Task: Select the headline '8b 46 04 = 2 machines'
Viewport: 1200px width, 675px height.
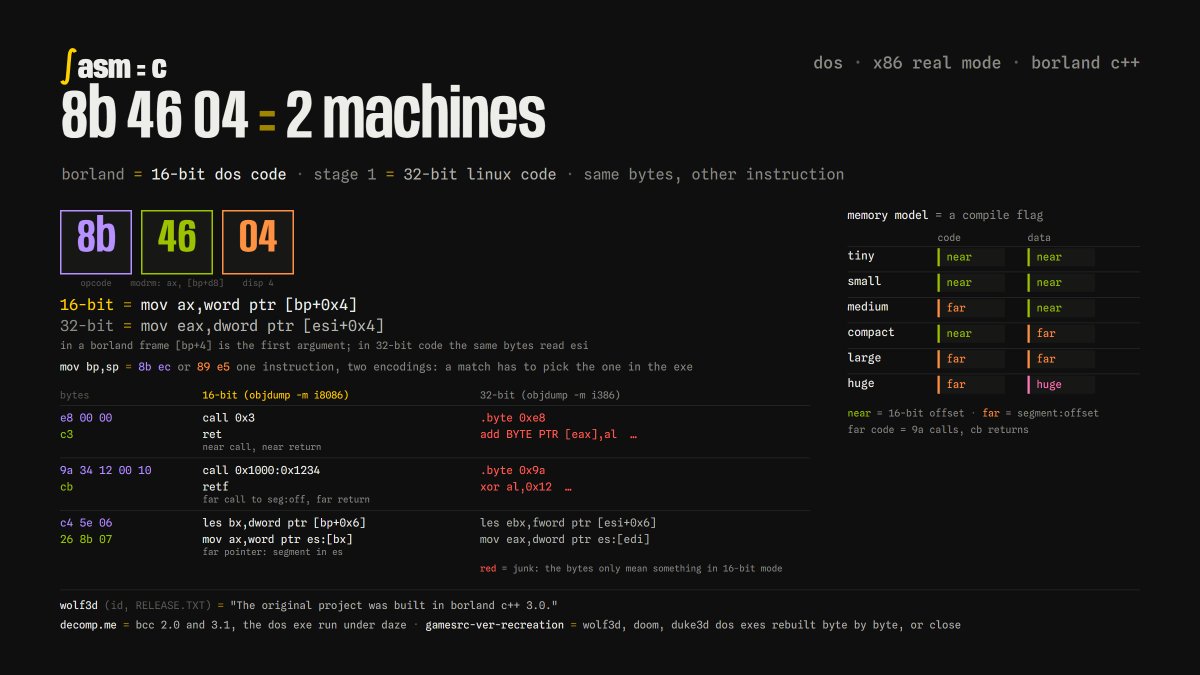Action: coord(303,115)
